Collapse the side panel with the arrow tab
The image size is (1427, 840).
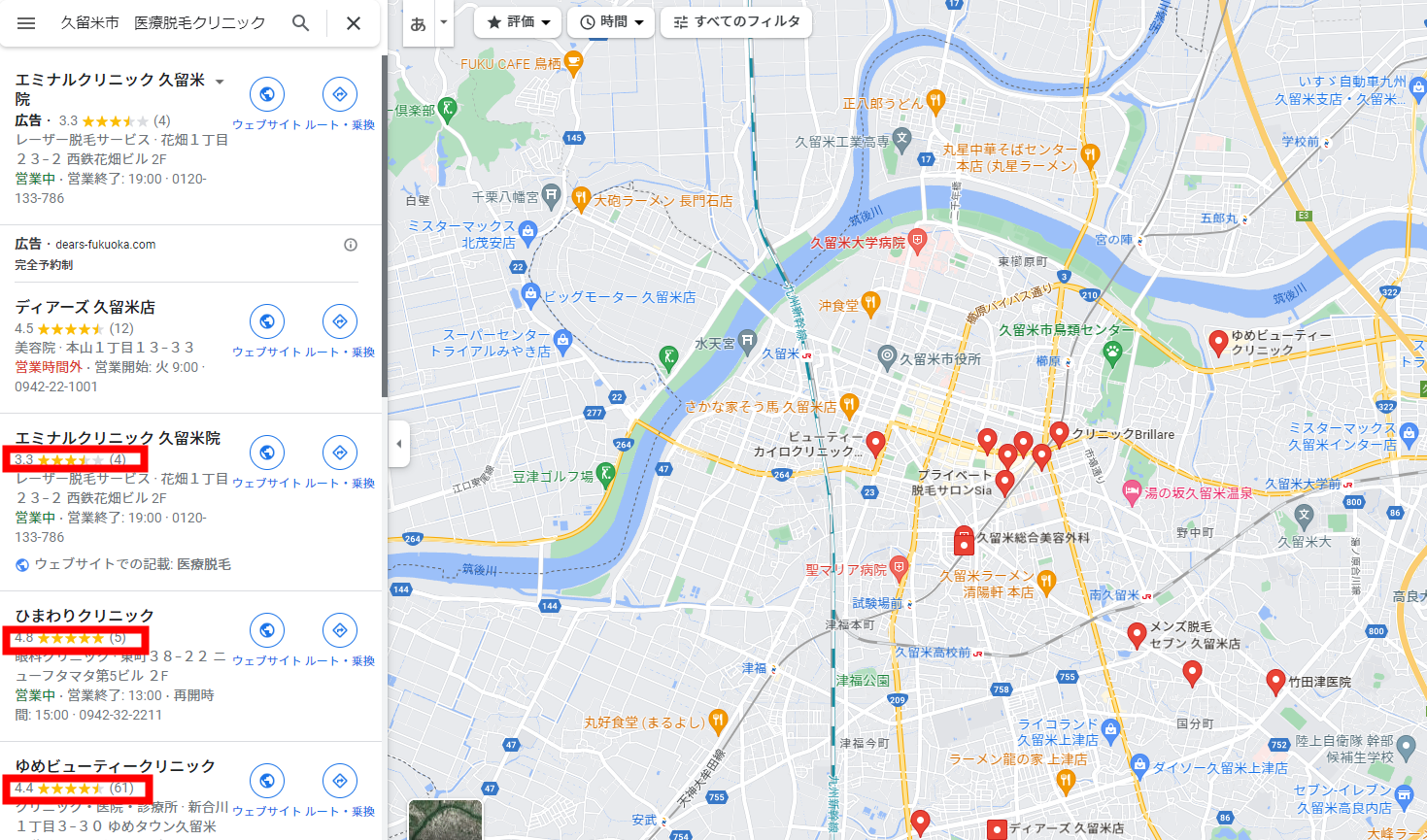398,444
